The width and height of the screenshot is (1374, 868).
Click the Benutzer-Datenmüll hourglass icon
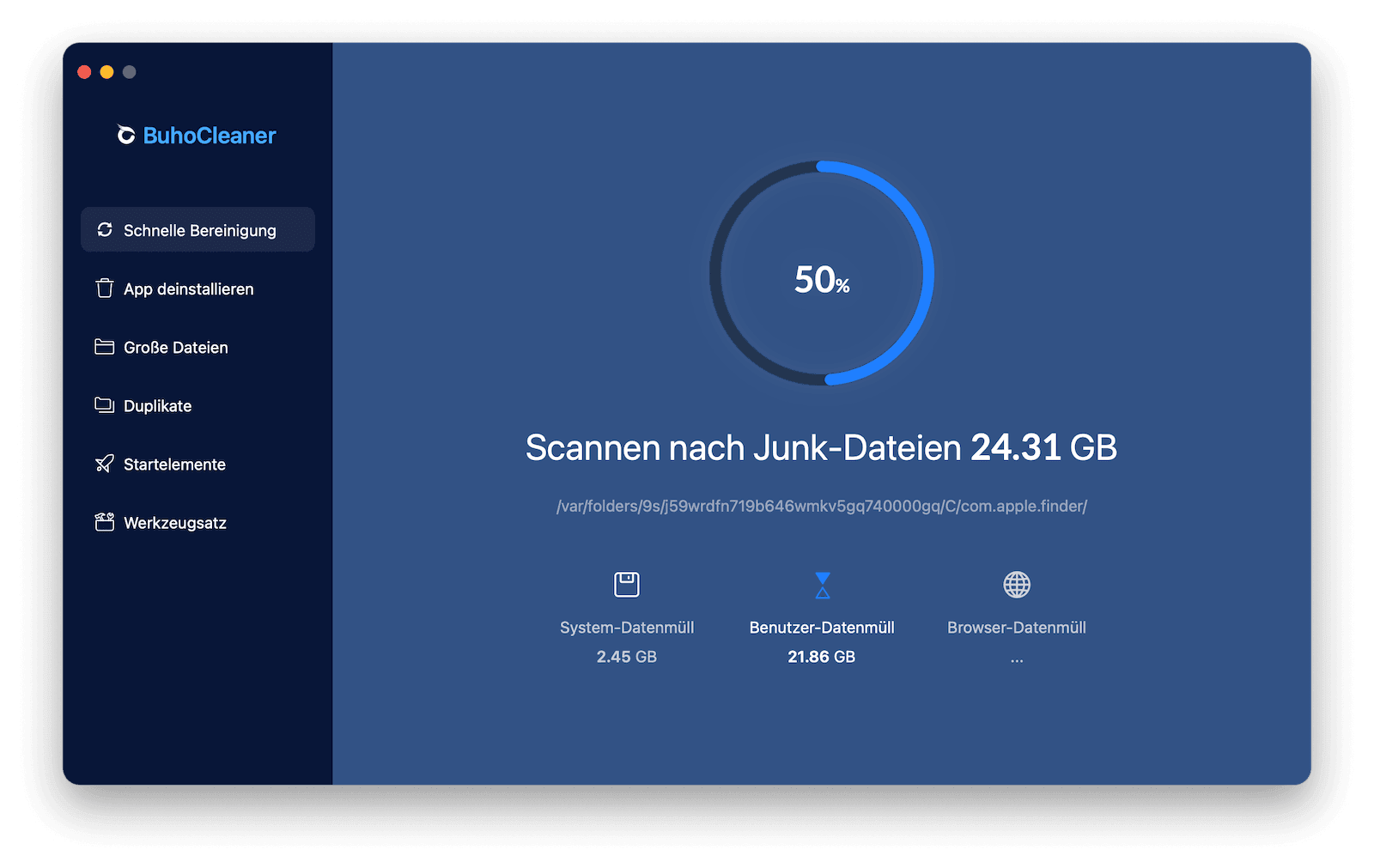point(822,586)
